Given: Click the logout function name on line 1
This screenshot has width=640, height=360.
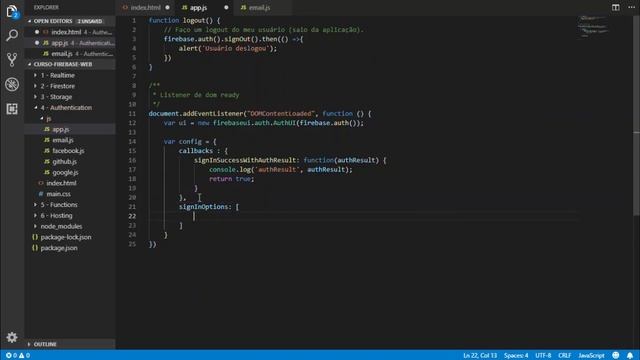Looking at the screenshot, I should click(194, 20).
